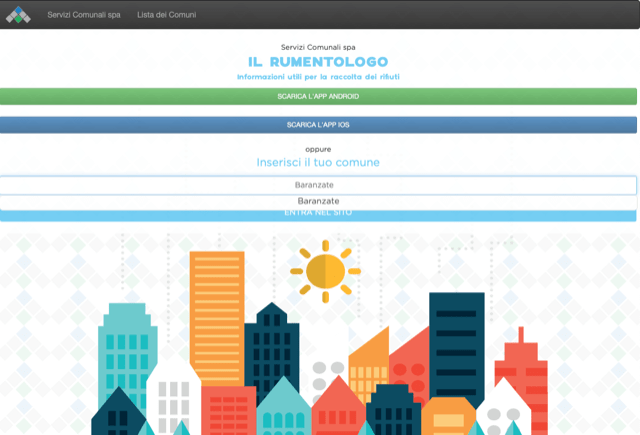Click the tall dark navy tower on the right

(x=456, y=340)
